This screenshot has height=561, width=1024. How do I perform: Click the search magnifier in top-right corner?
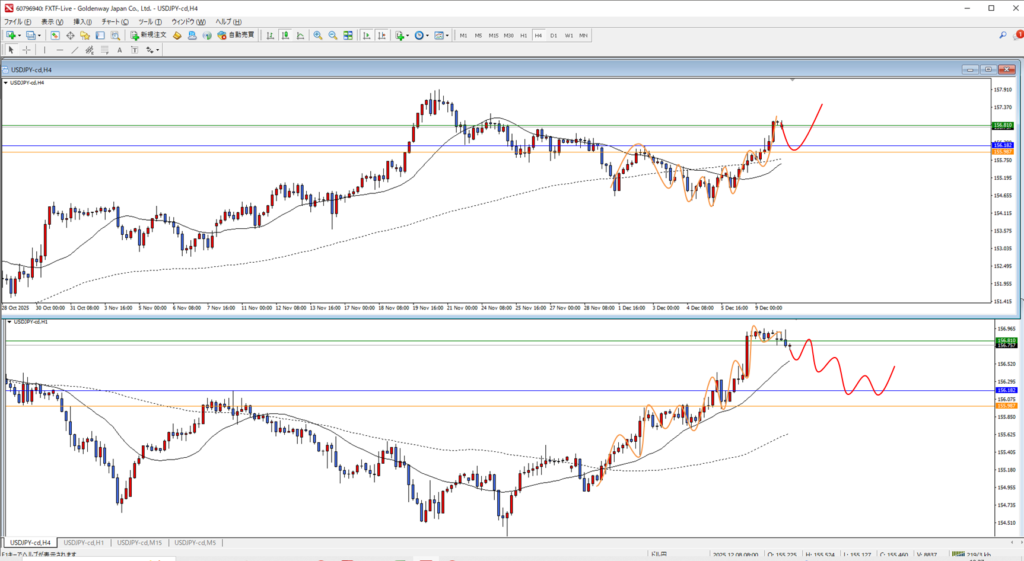(x=1003, y=35)
